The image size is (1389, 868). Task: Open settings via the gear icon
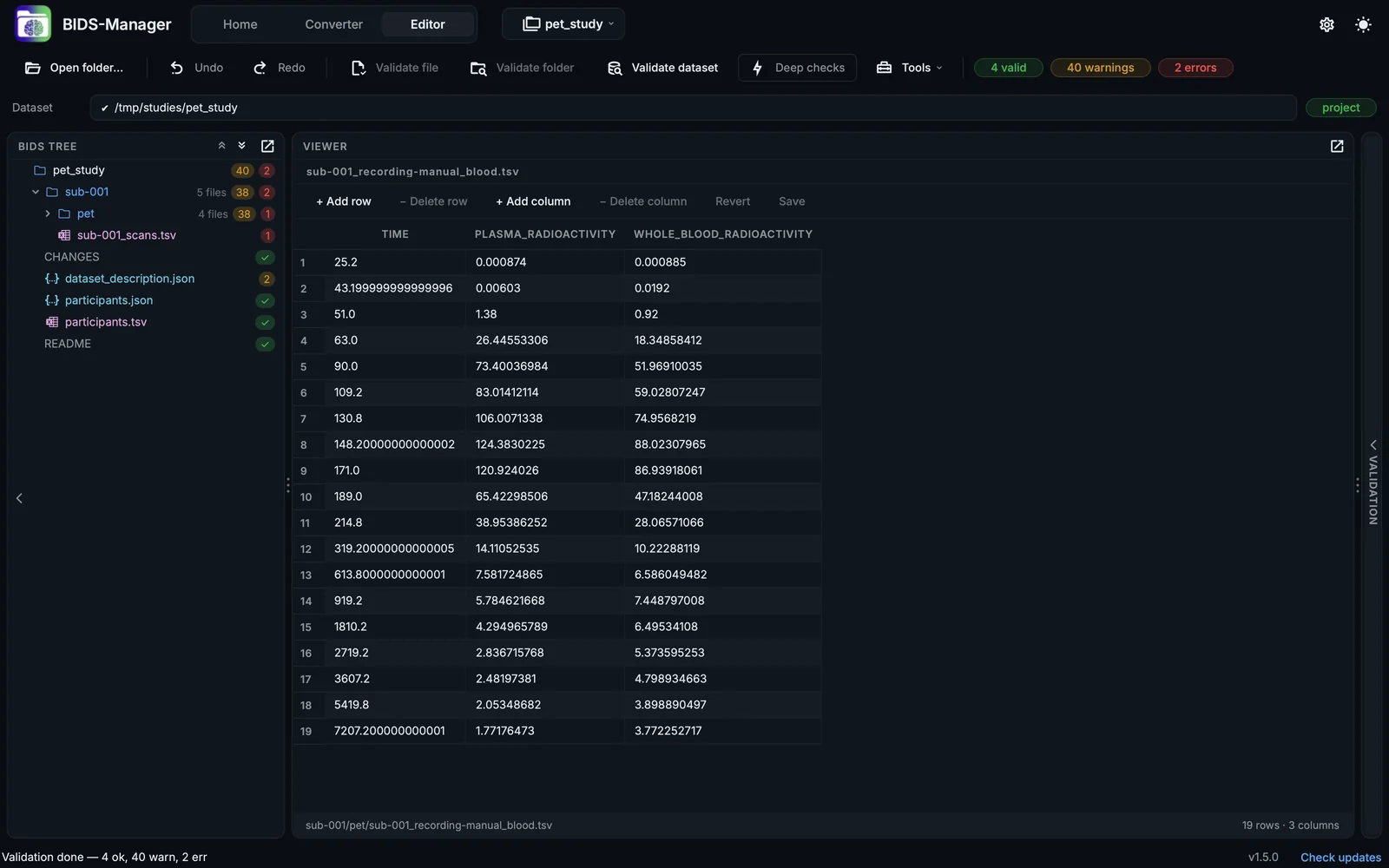[1326, 24]
